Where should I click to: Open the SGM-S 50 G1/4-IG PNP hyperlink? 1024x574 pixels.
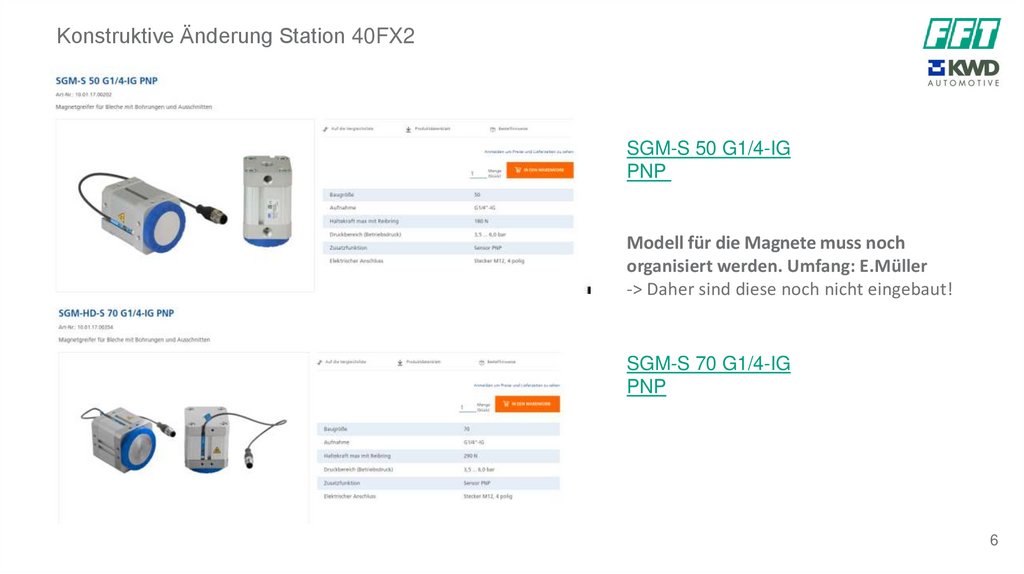tap(708, 149)
